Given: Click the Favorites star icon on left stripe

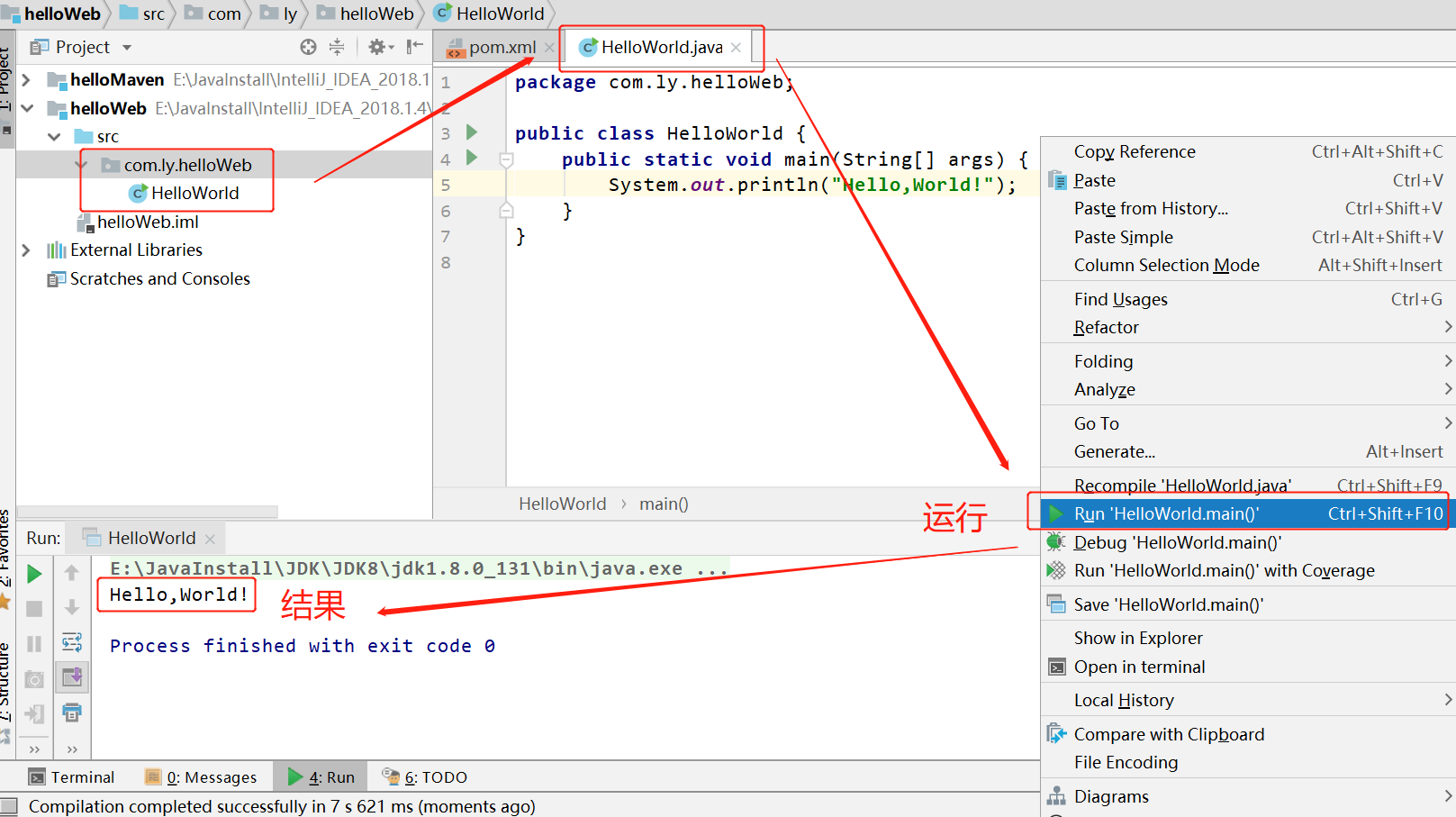Looking at the screenshot, I should pyautogui.click(x=4, y=602).
